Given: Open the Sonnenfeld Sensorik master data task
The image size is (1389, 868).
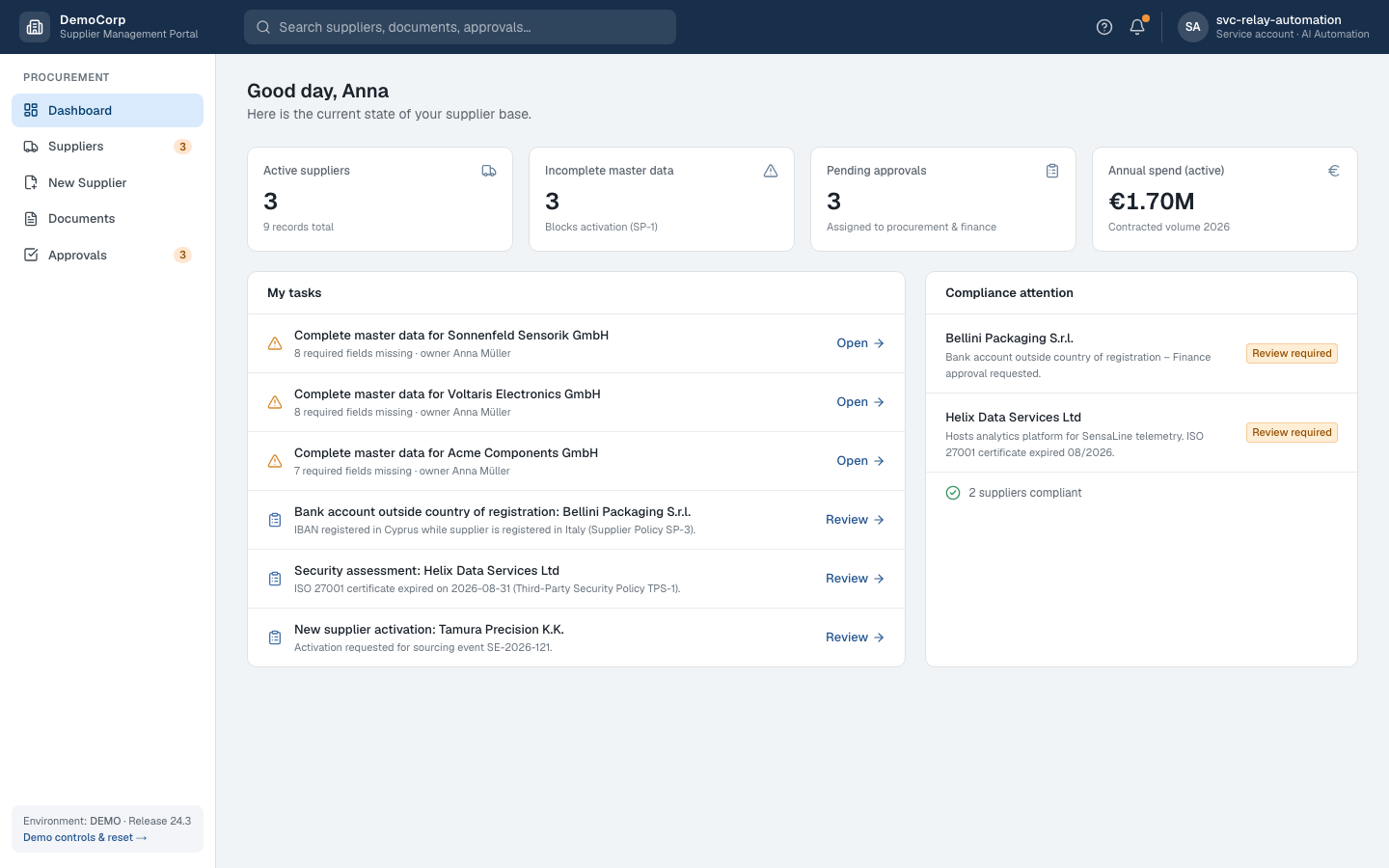Looking at the screenshot, I should tap(860, 343).
